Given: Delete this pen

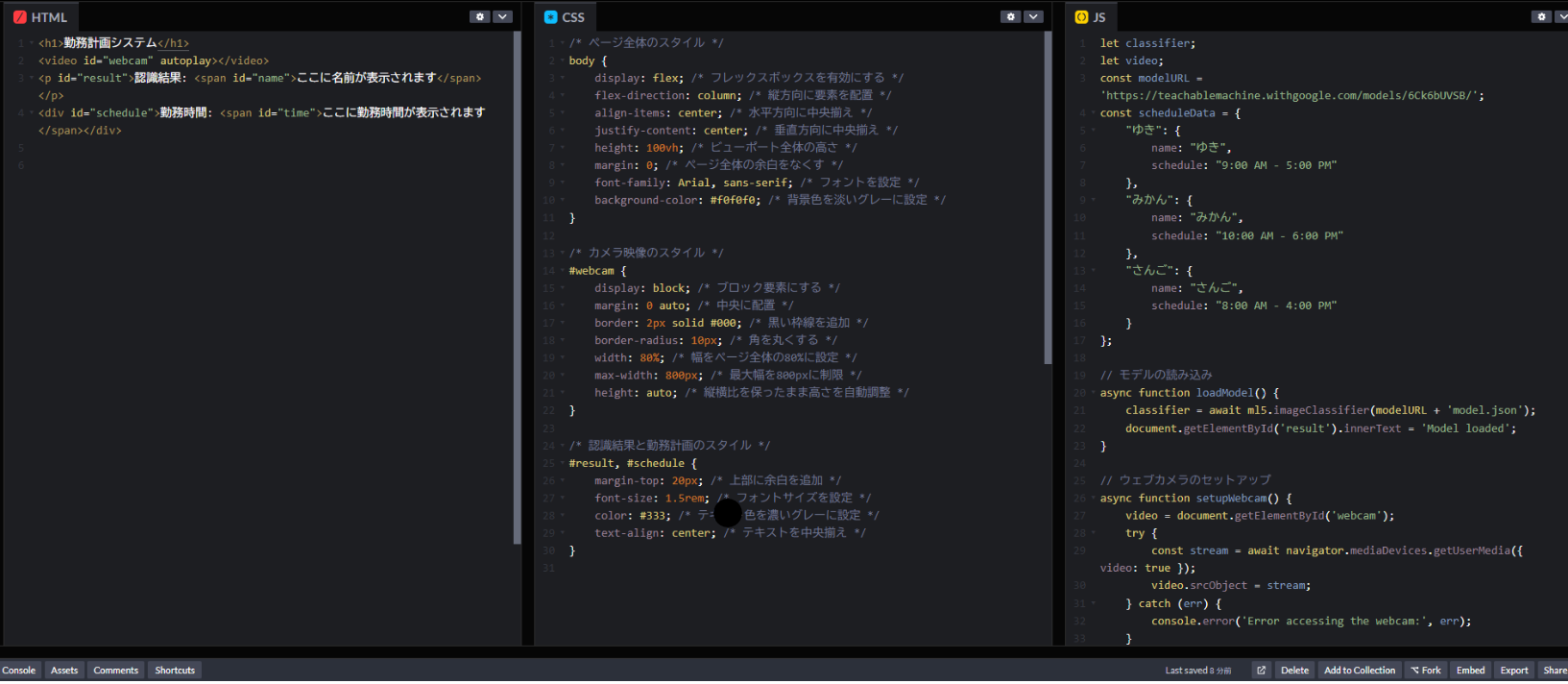Looking at the screenshot, I should (1294, 671).
